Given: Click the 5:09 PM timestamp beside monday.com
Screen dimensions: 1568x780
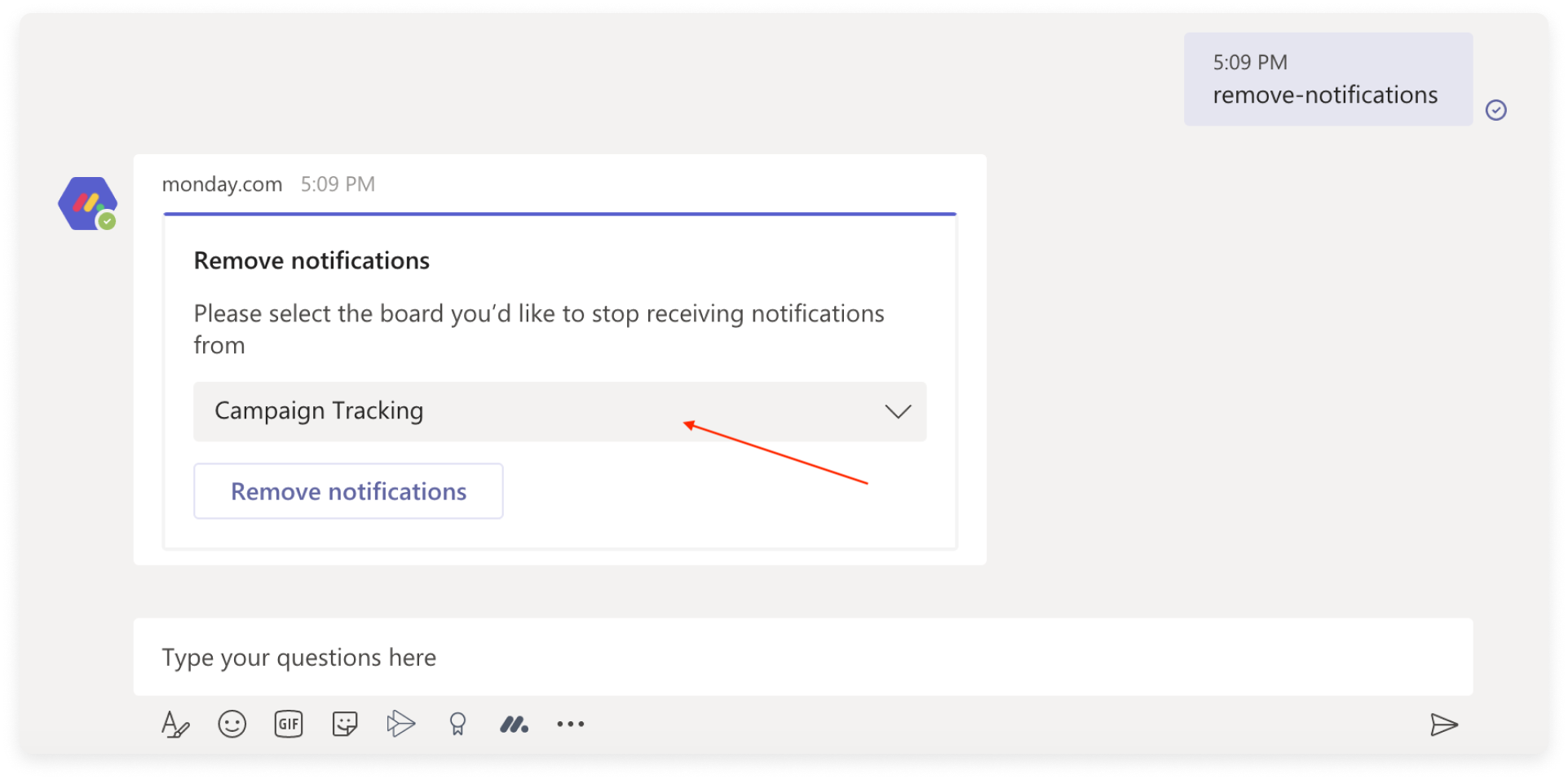Looking at the screenshot, I should click(338, 184).
